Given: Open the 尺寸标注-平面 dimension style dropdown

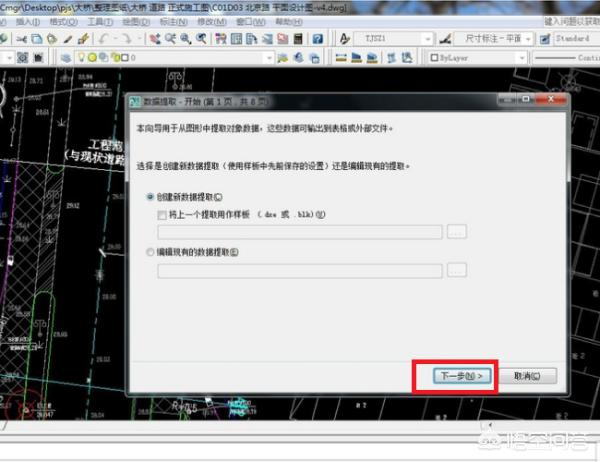Looking at the screenshot, I should tap(530, 39).
